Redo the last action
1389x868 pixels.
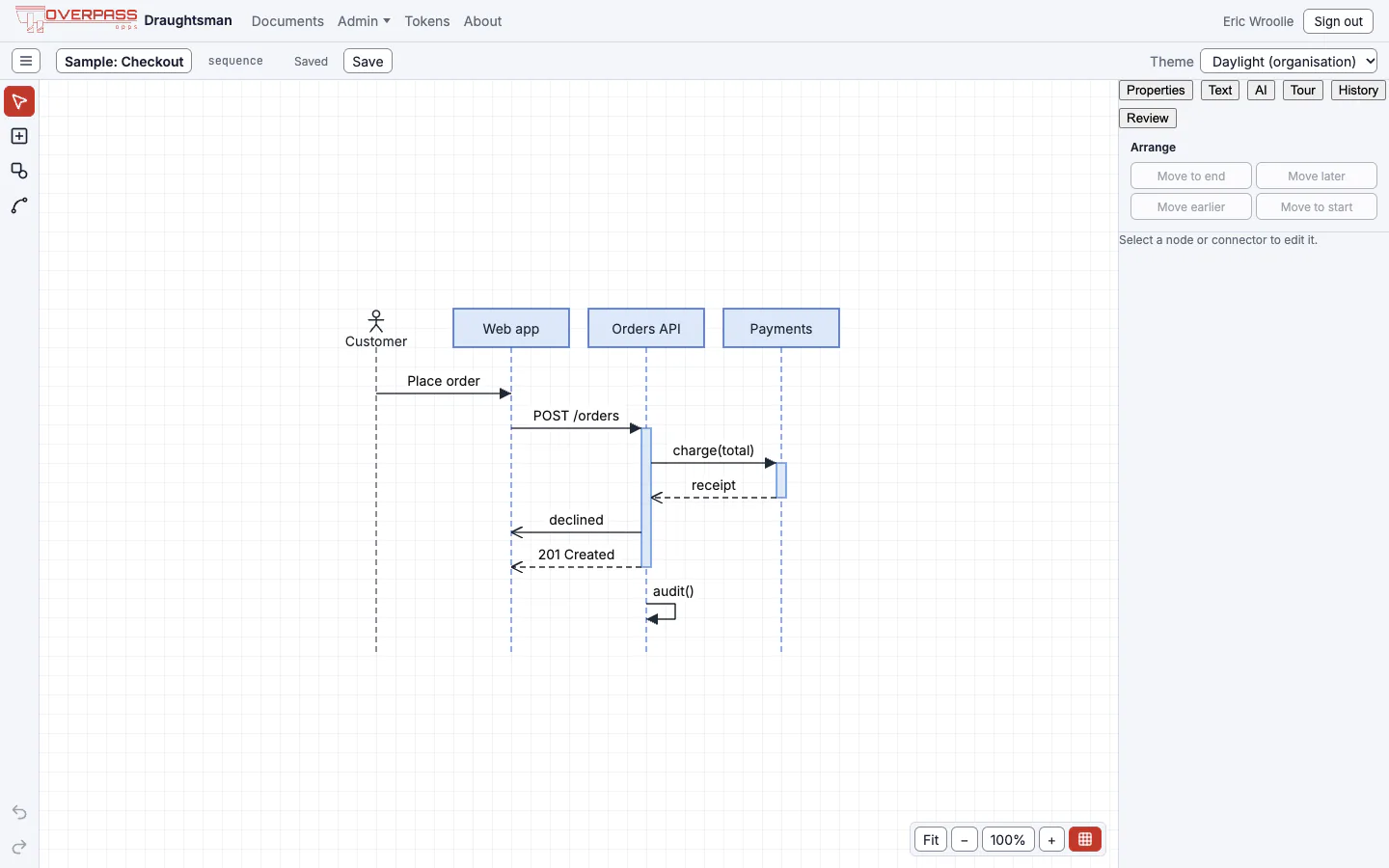pos(19,847)
